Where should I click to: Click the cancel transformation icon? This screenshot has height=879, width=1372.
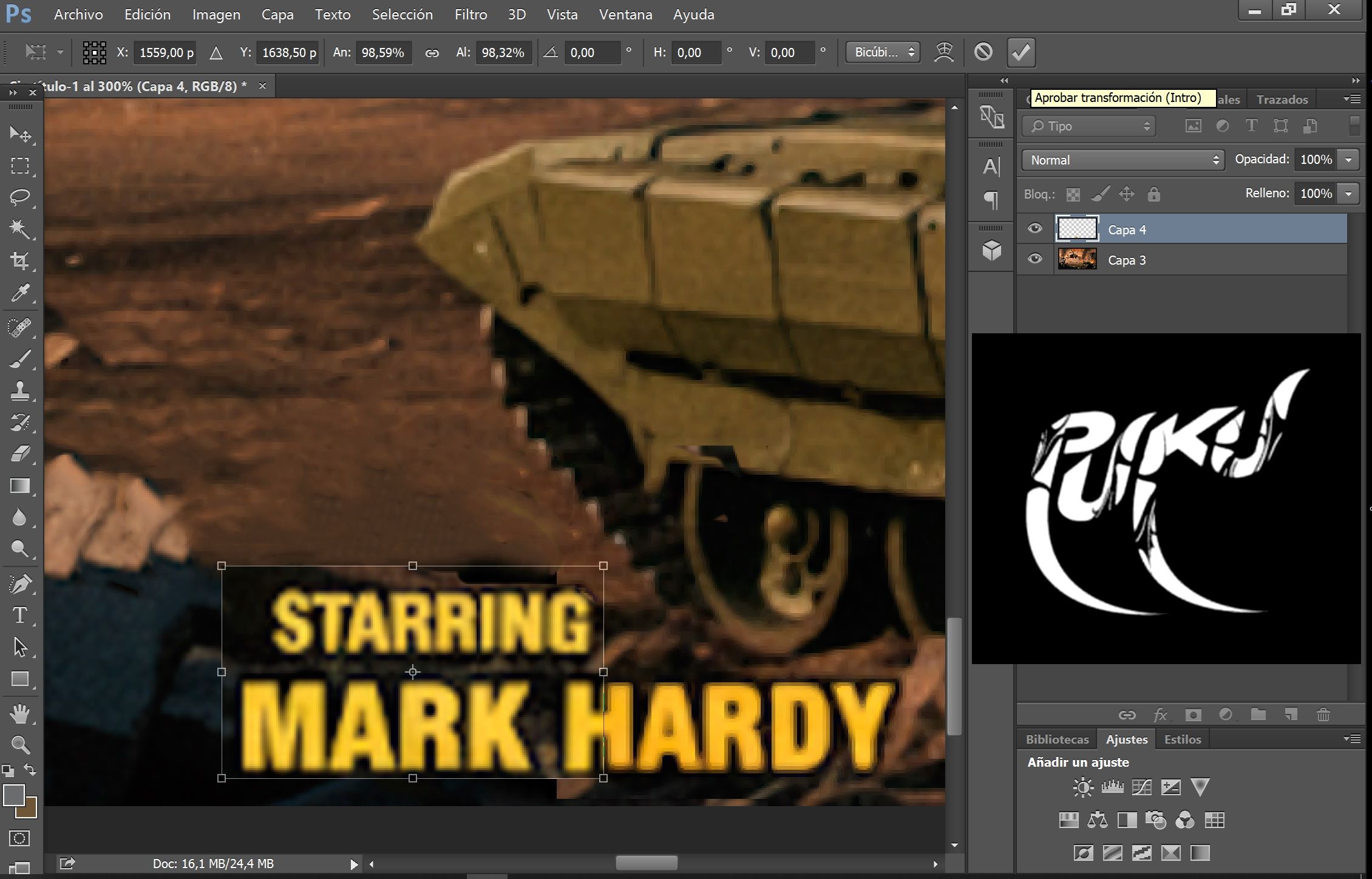983,52
